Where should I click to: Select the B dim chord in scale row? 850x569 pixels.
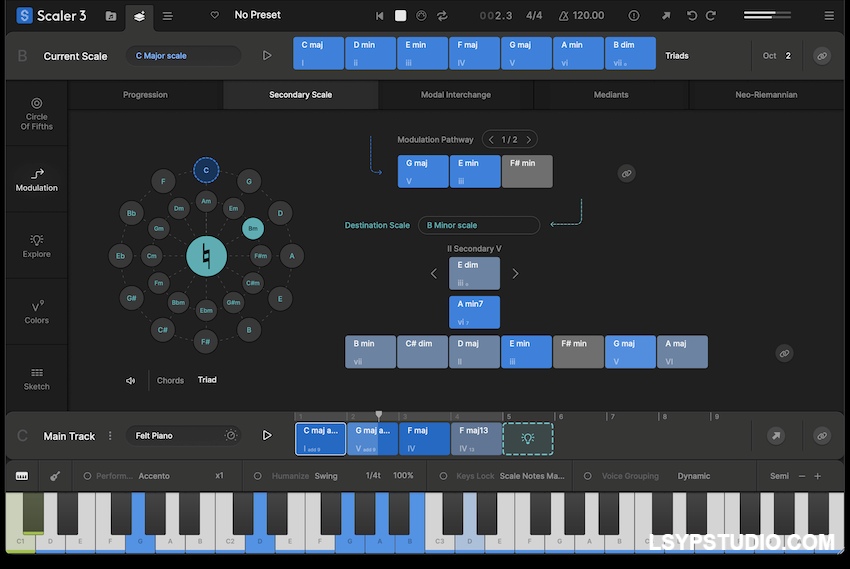point(630,53)
